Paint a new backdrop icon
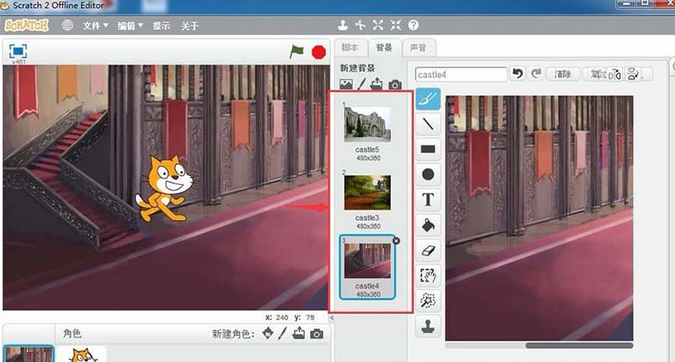675x362 pixels. [362, 84]
